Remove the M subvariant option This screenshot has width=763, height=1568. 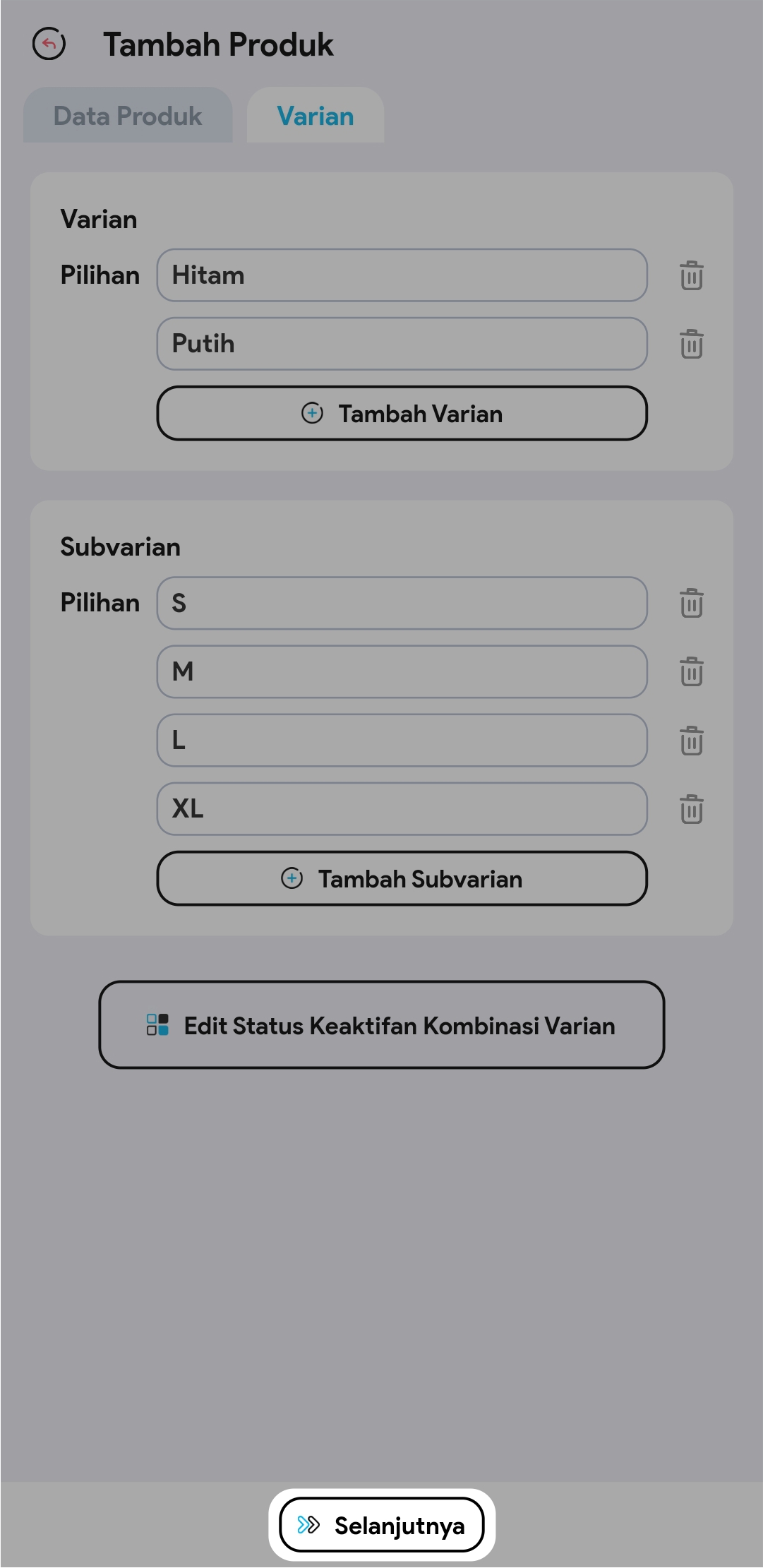[x=691, y=671]
